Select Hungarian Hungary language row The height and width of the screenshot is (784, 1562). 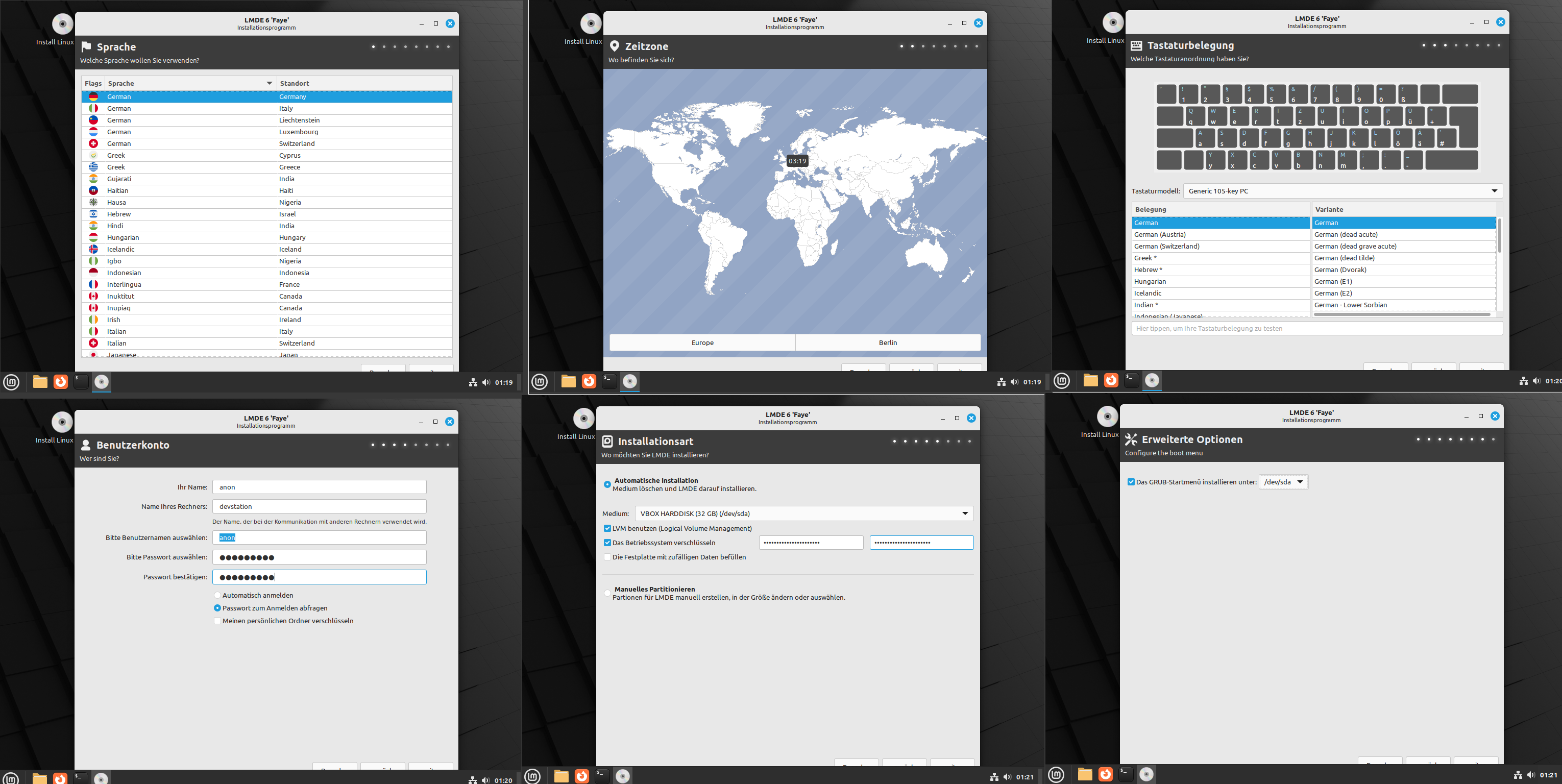point(267,238)
